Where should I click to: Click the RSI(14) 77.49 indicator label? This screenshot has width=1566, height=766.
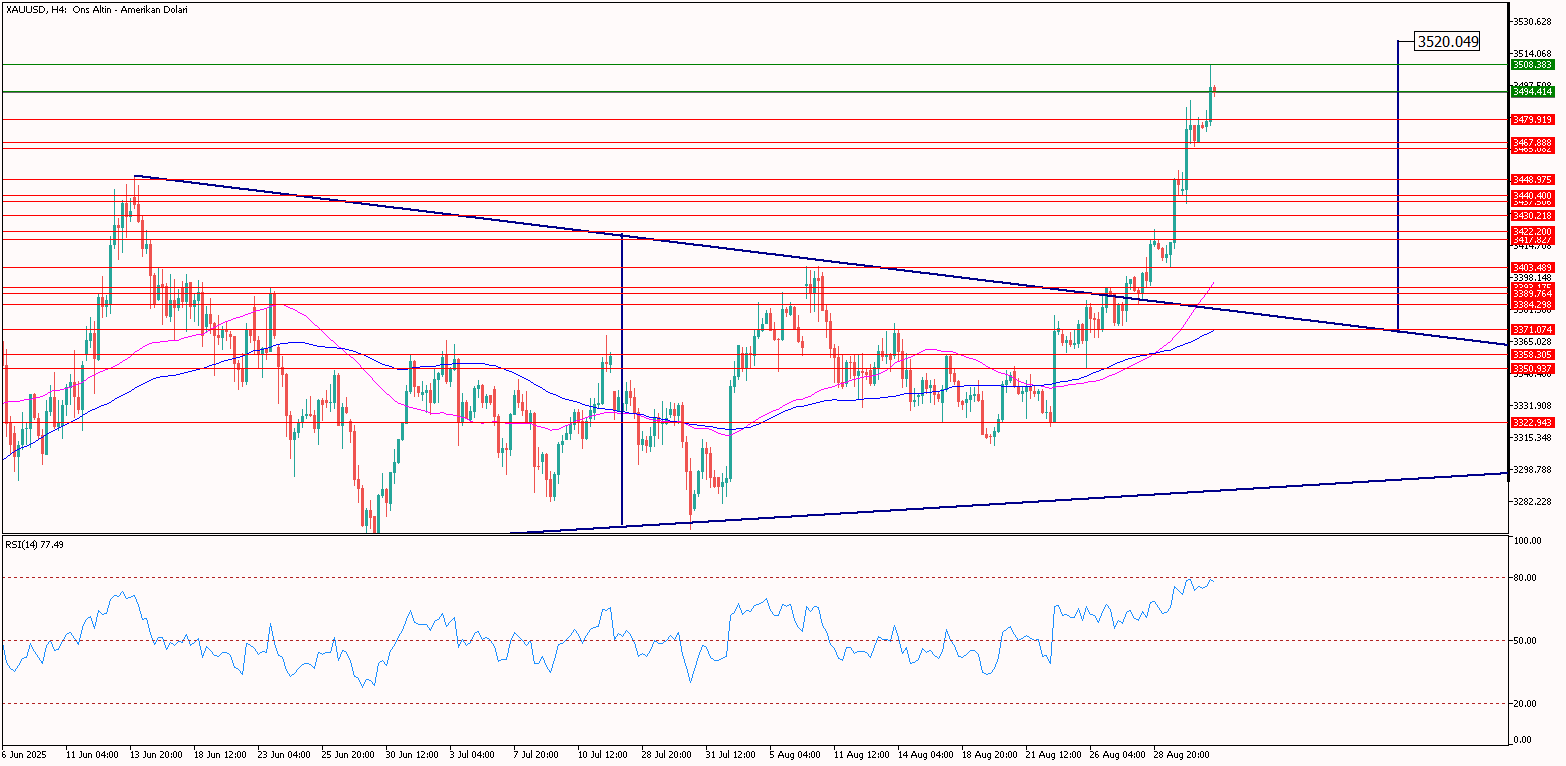coord(35,544)
